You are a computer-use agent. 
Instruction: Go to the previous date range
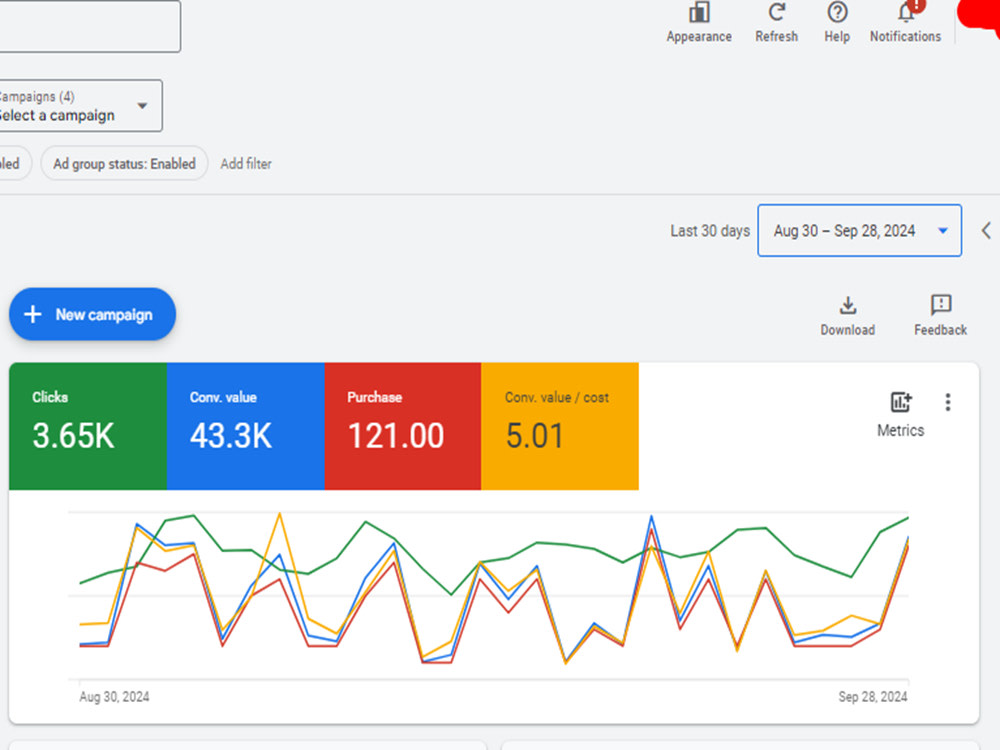coord(986,230)
